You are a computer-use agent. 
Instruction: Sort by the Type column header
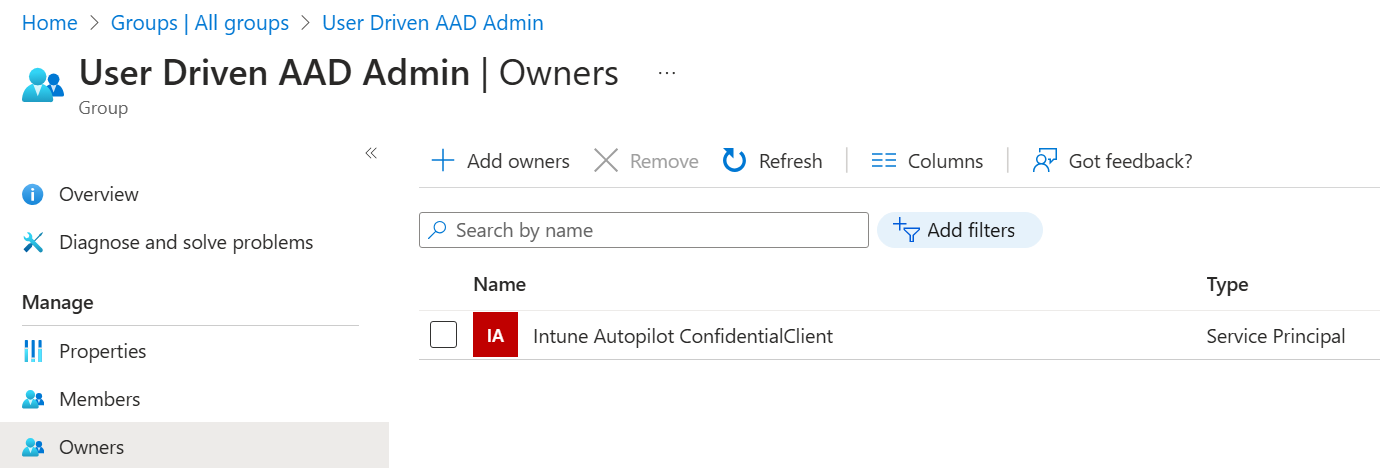click(x=1227, y=284)
